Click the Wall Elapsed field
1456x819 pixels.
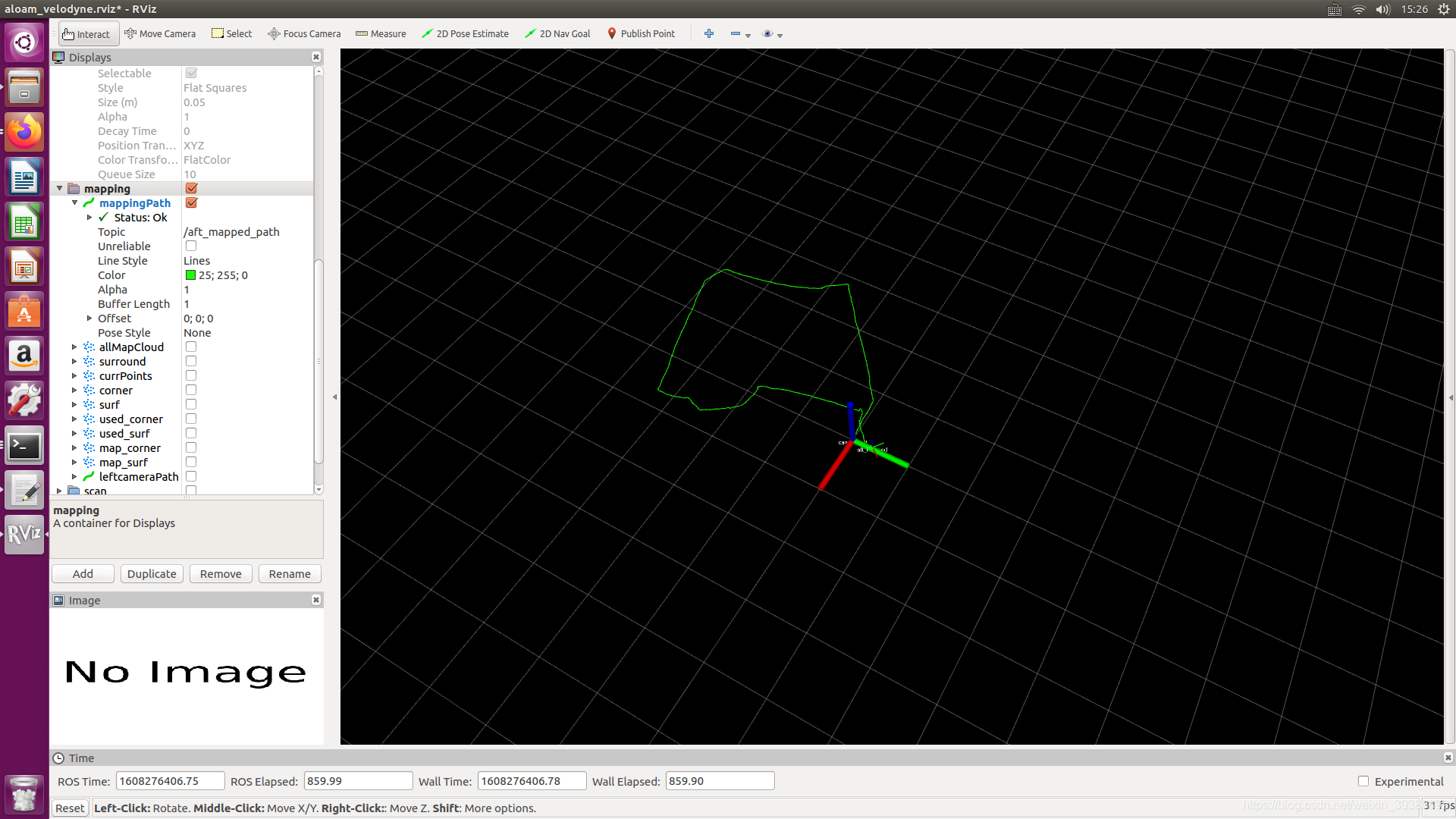pos(720,782)
